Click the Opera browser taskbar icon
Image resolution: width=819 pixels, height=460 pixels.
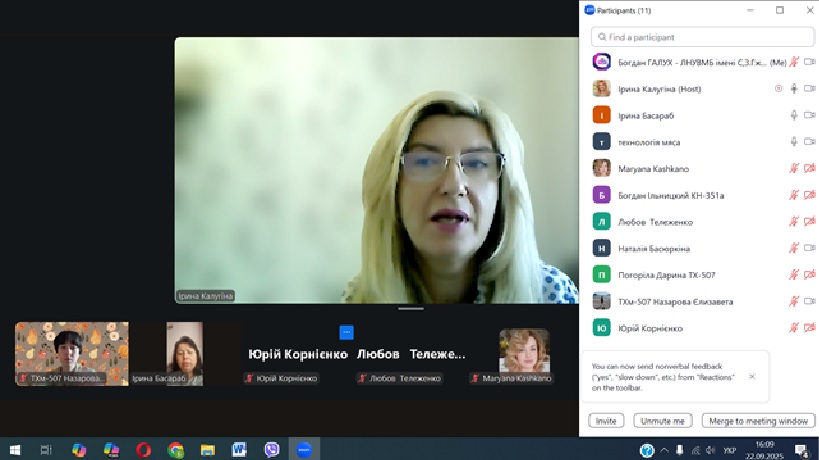click(144, 450)
